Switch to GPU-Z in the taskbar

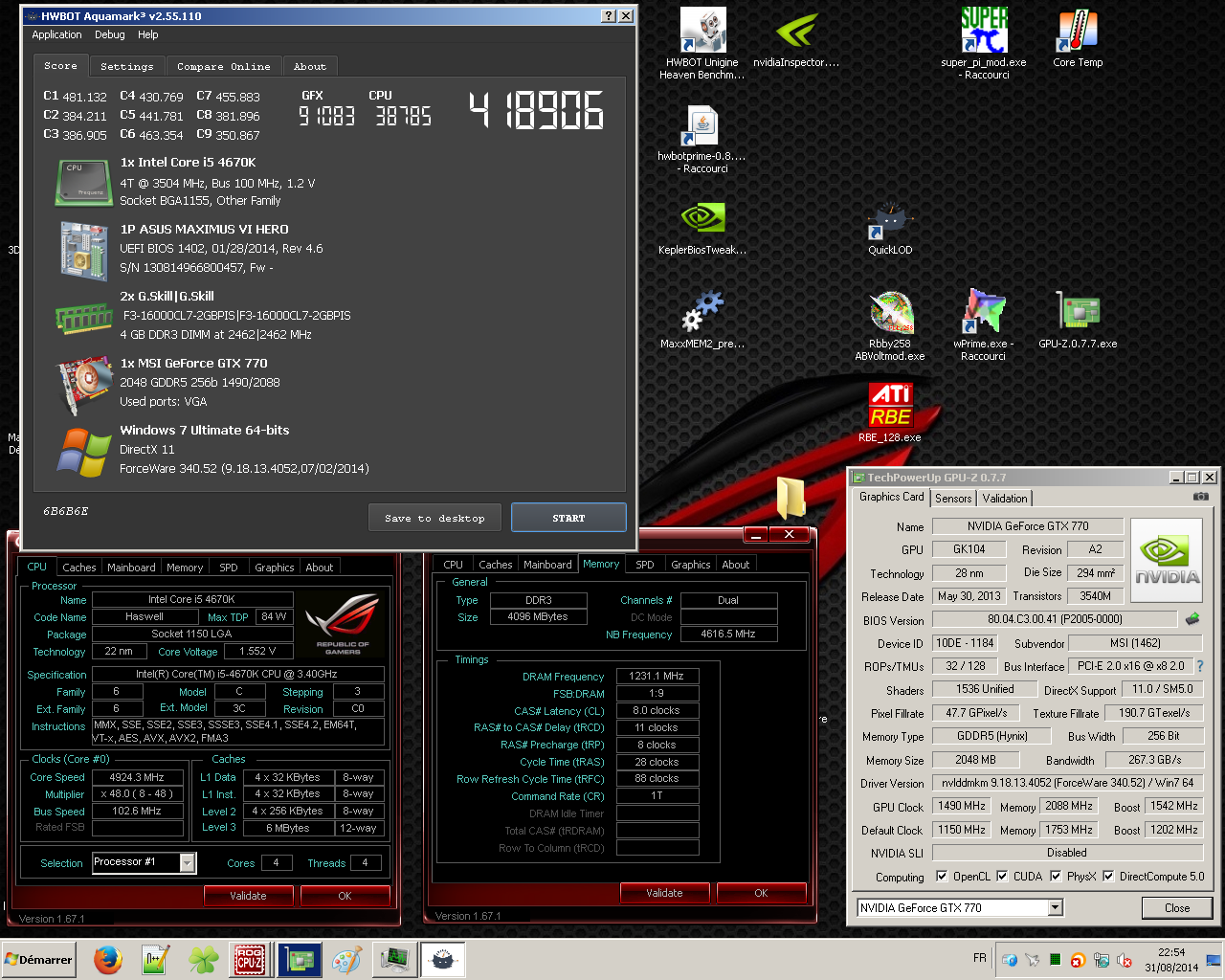click(299, 959)
